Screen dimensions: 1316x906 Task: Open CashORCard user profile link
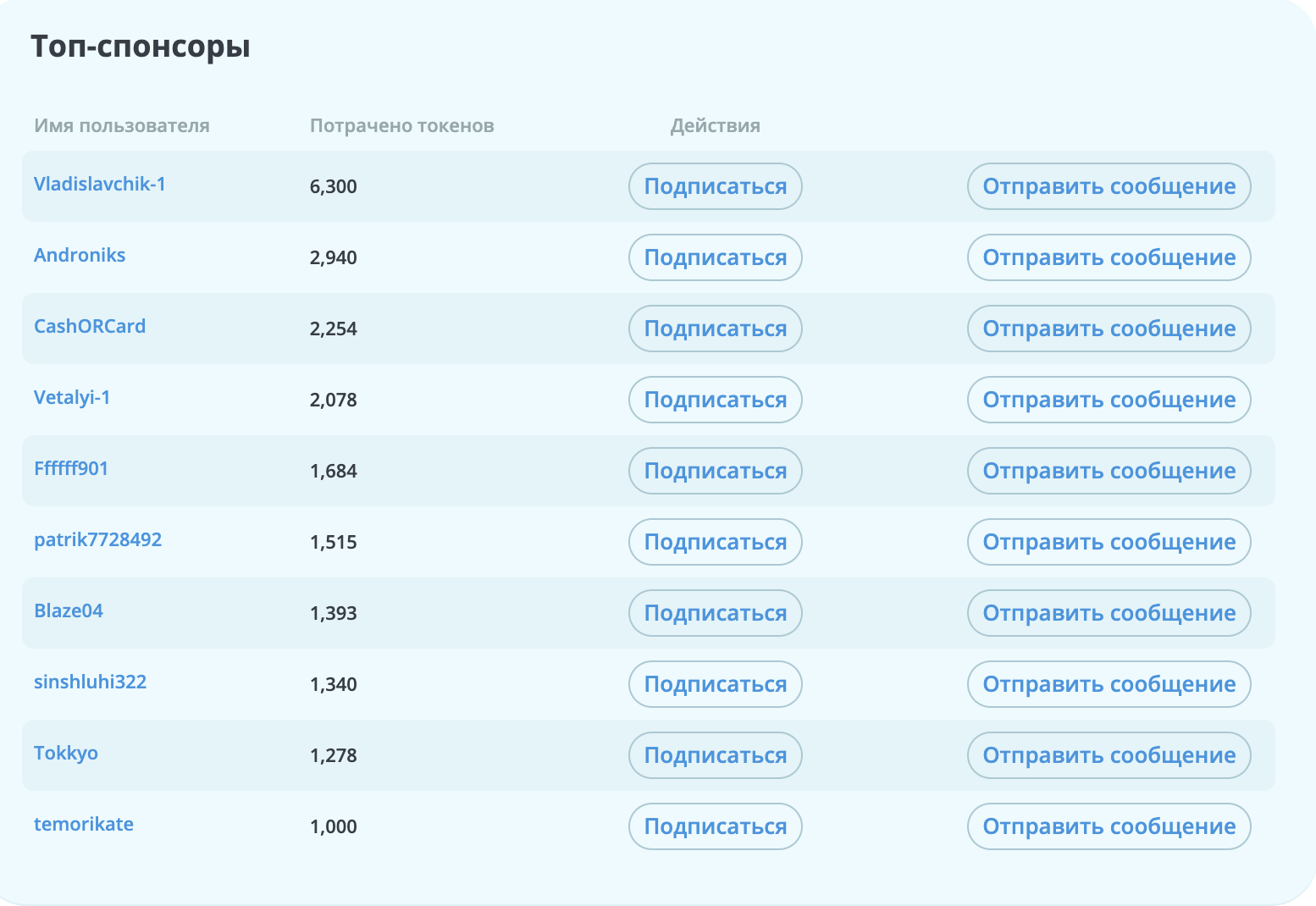90,326
